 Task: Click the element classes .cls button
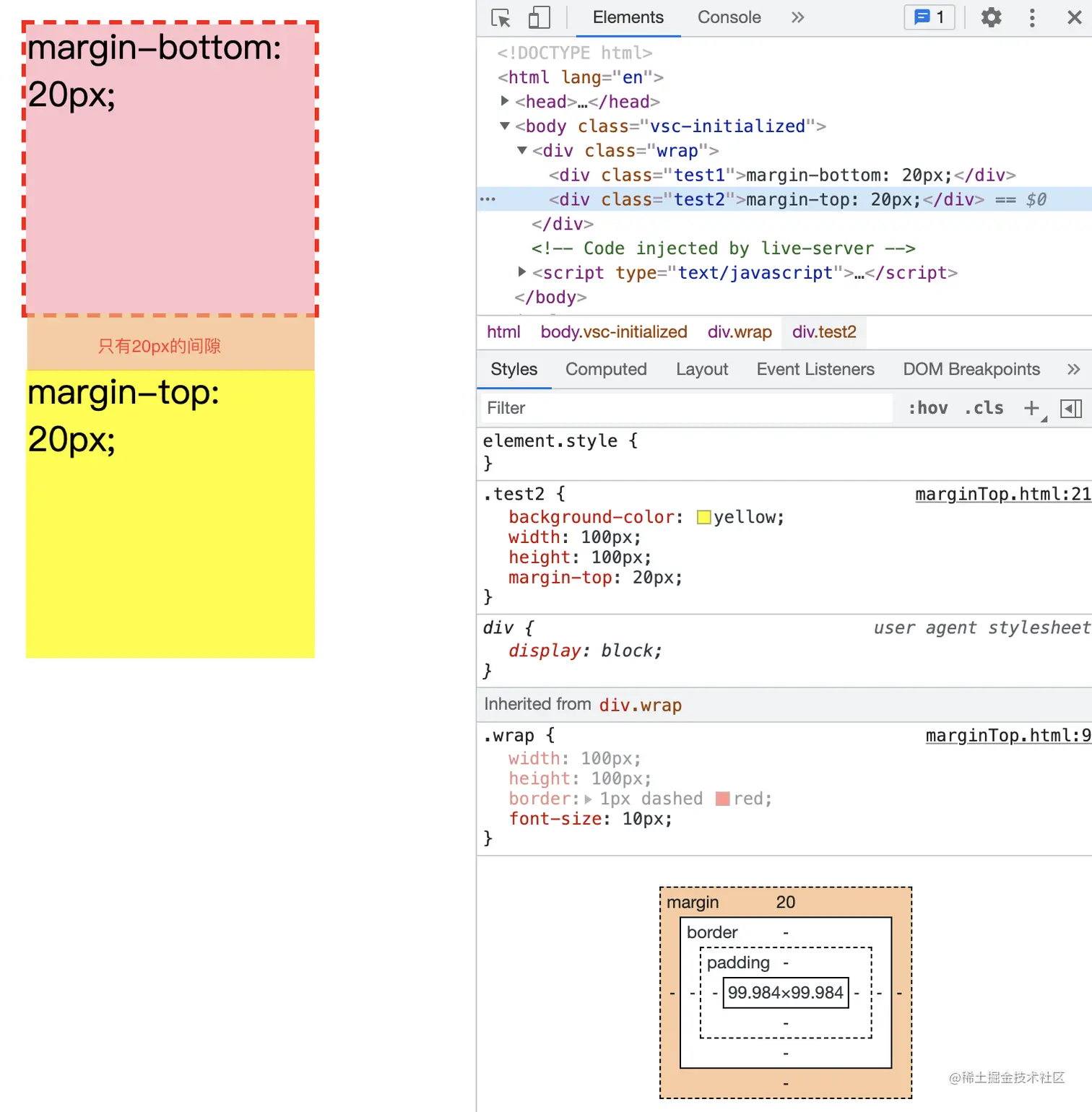[983, 408]
